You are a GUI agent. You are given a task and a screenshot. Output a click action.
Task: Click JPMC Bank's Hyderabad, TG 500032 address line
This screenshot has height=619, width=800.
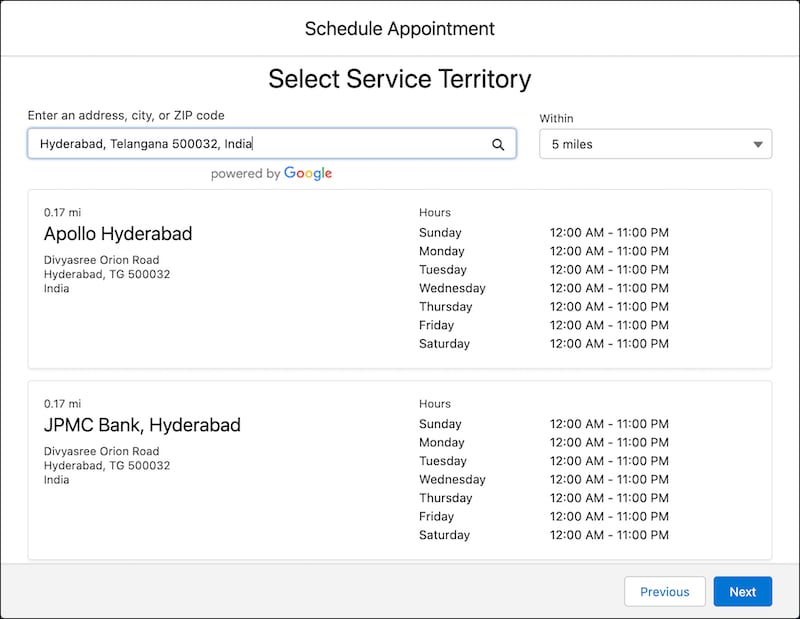[107, 465]
